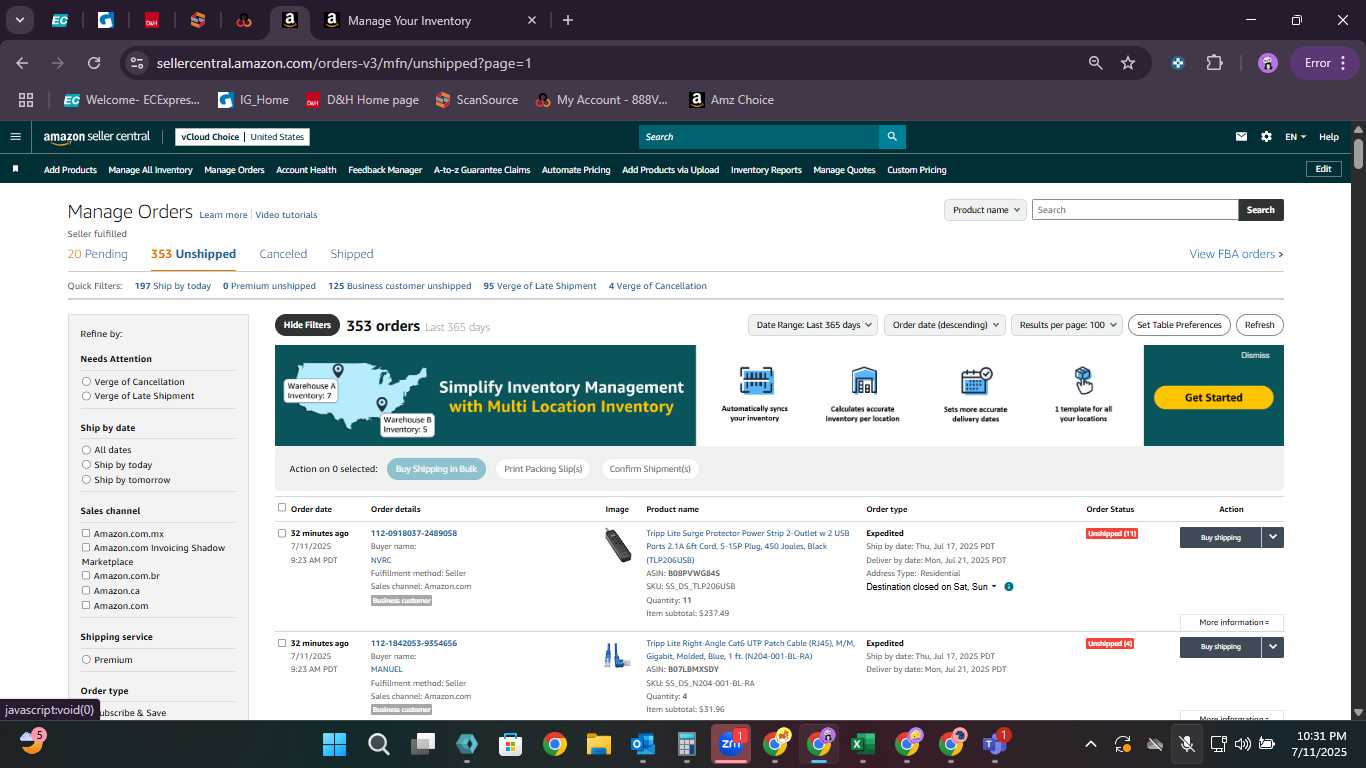Image resolution: width=1366 pixels, height=768 pixels.
Task: Open Manage All Inventory in the nav bar
Action: coord(150,170)
